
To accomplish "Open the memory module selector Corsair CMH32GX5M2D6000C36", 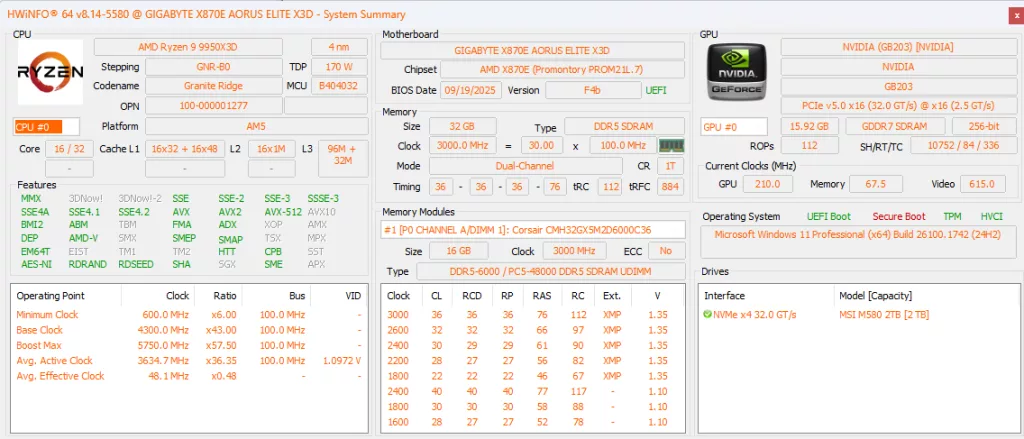I will [x=533, y=229].
